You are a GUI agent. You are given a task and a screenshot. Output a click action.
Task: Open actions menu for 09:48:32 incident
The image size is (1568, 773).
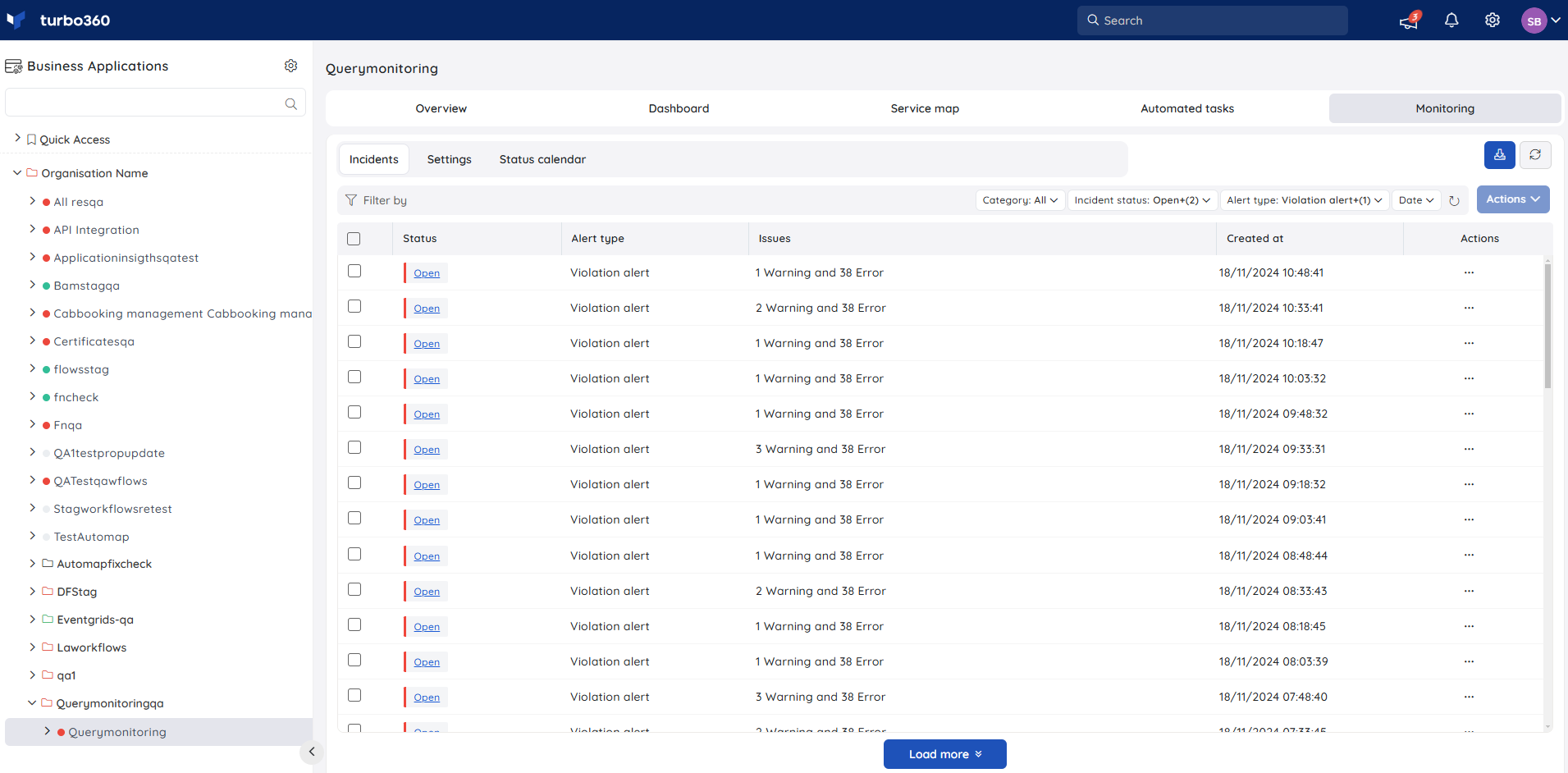pos(1469,414)
